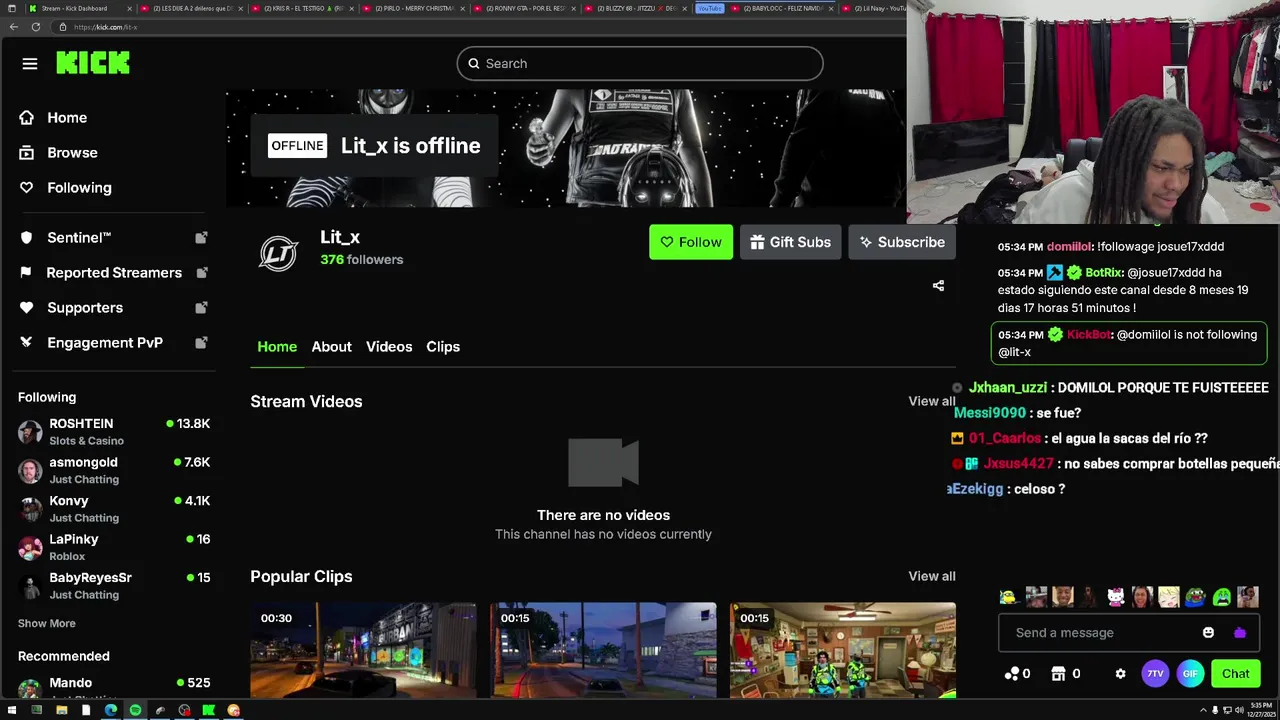Switch to RONNY GTA browser tab

tap(524, 8)
